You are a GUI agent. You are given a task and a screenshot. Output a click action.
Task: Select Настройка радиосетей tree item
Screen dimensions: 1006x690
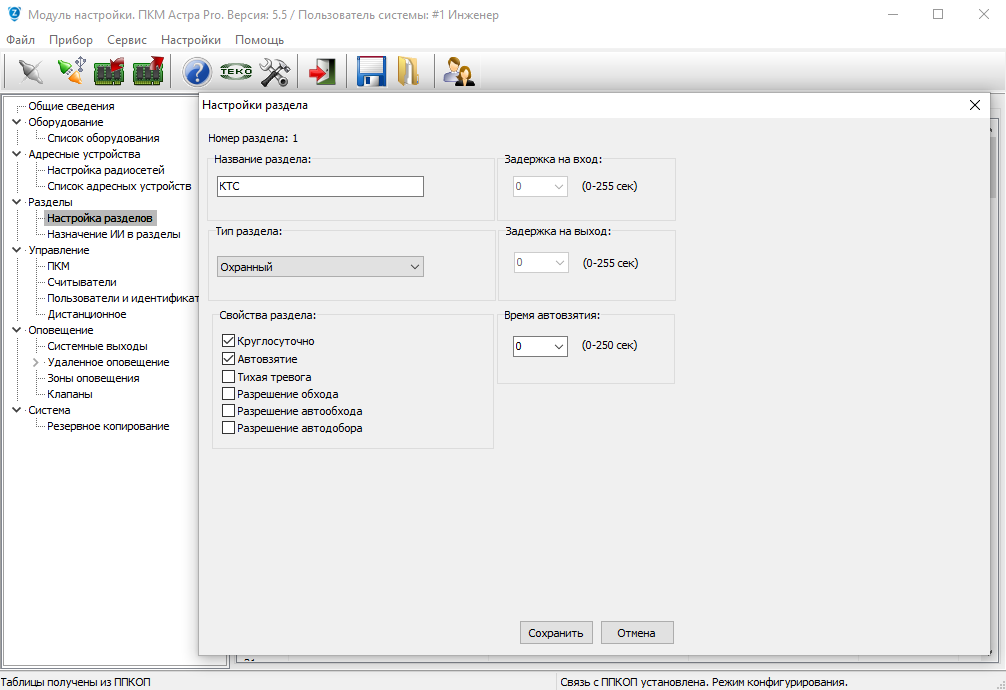pos(106,170)
